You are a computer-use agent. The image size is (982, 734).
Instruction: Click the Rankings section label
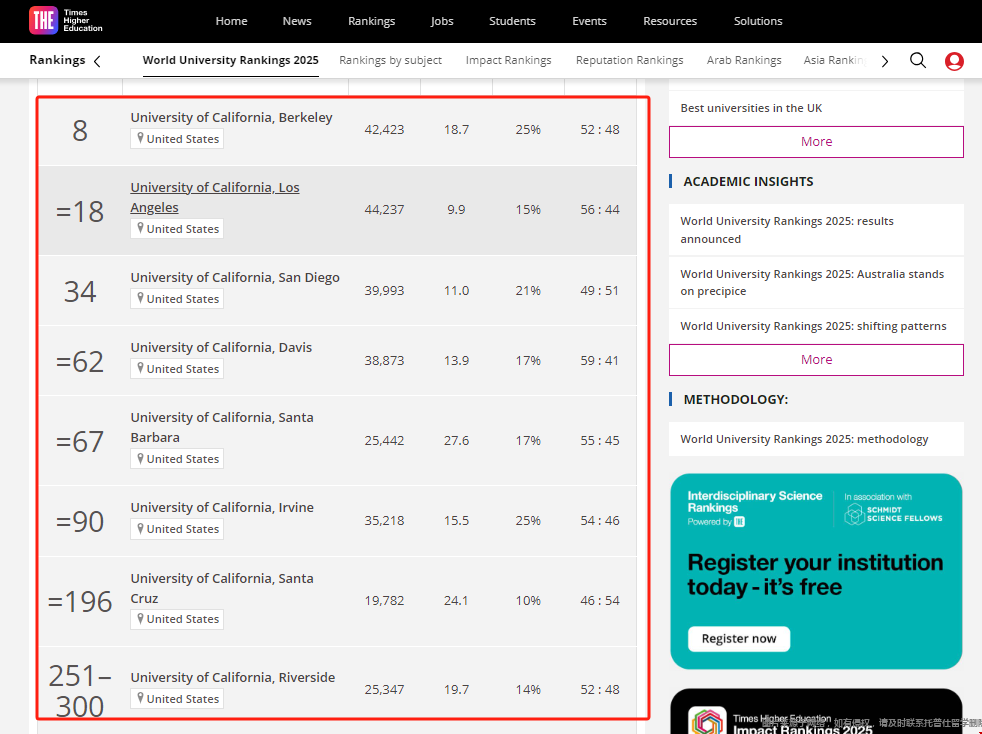click(x=57, y=60)
